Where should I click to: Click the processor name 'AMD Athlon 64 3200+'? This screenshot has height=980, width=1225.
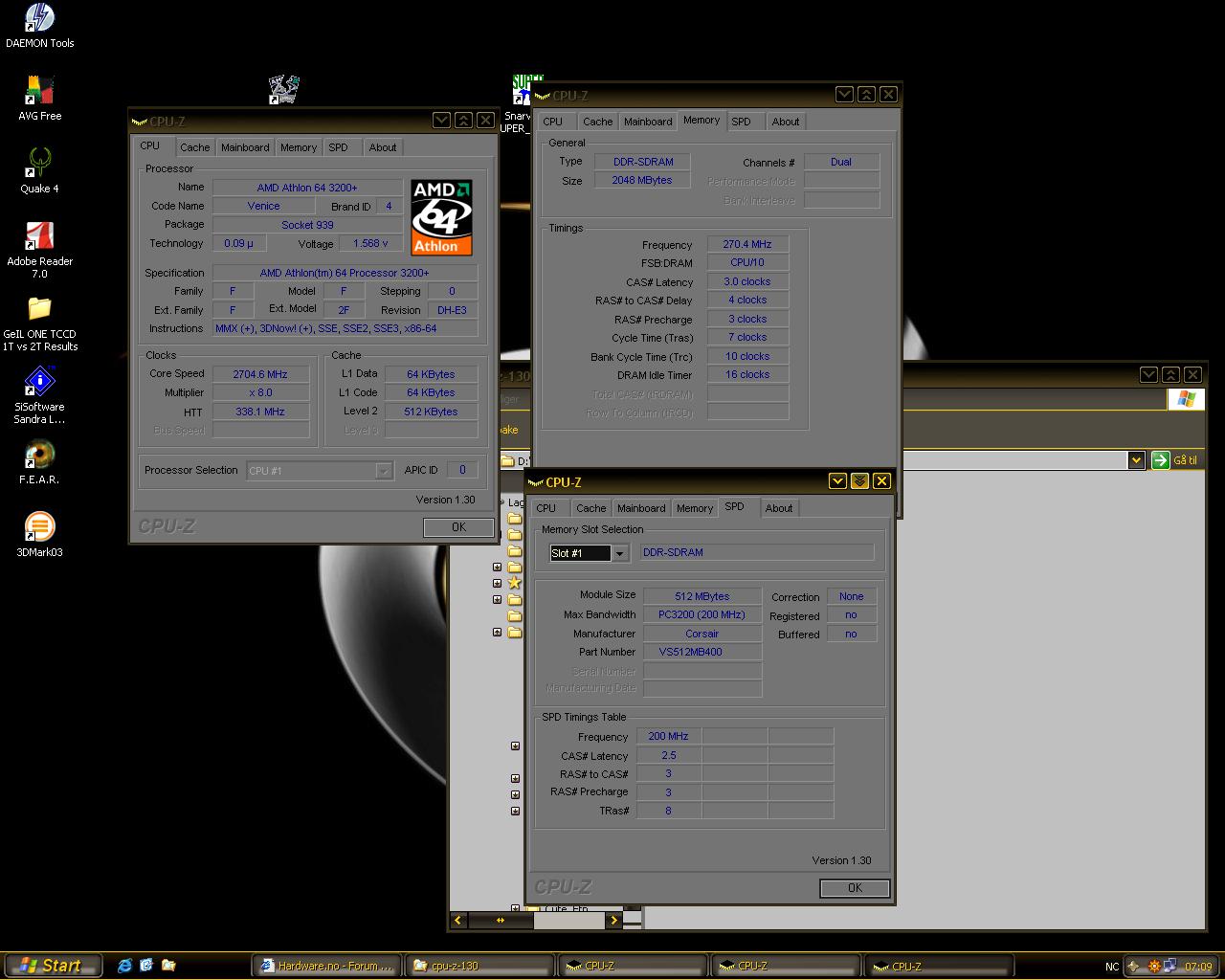[307, 188]
